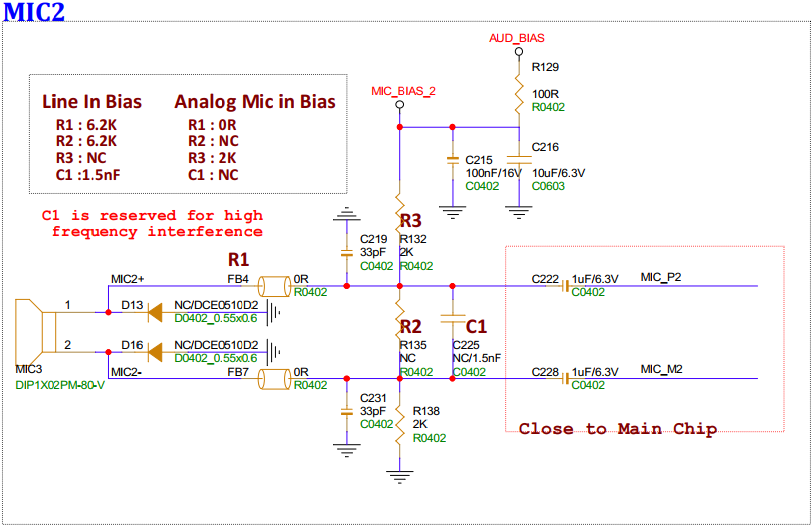812x526 pixels.
Task: Click the AUD_BIAS net label
Action: pyautogui.click(x=517, y=38)
